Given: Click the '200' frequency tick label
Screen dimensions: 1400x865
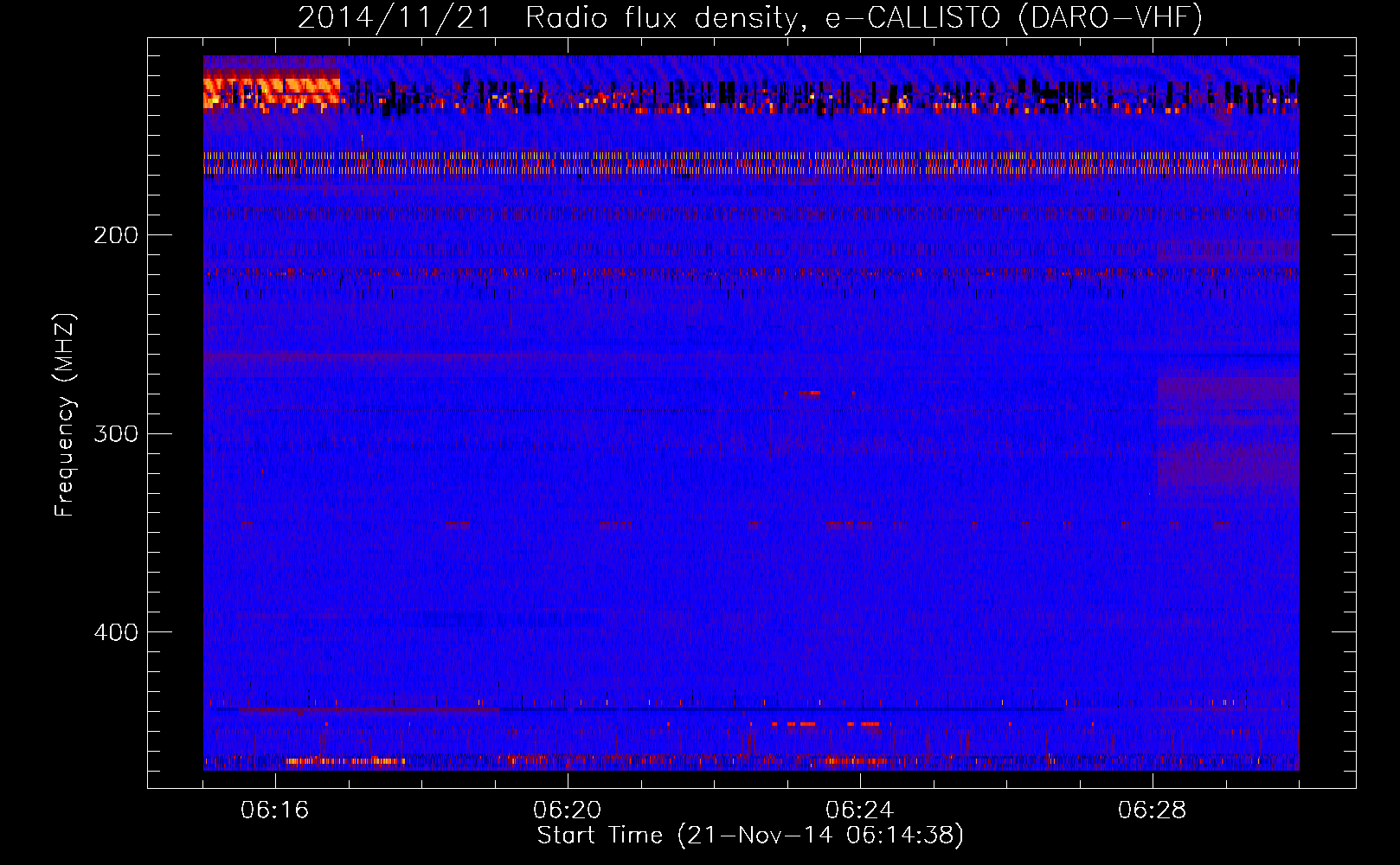Looking at the screenshot, I should [x=116, y=235].
